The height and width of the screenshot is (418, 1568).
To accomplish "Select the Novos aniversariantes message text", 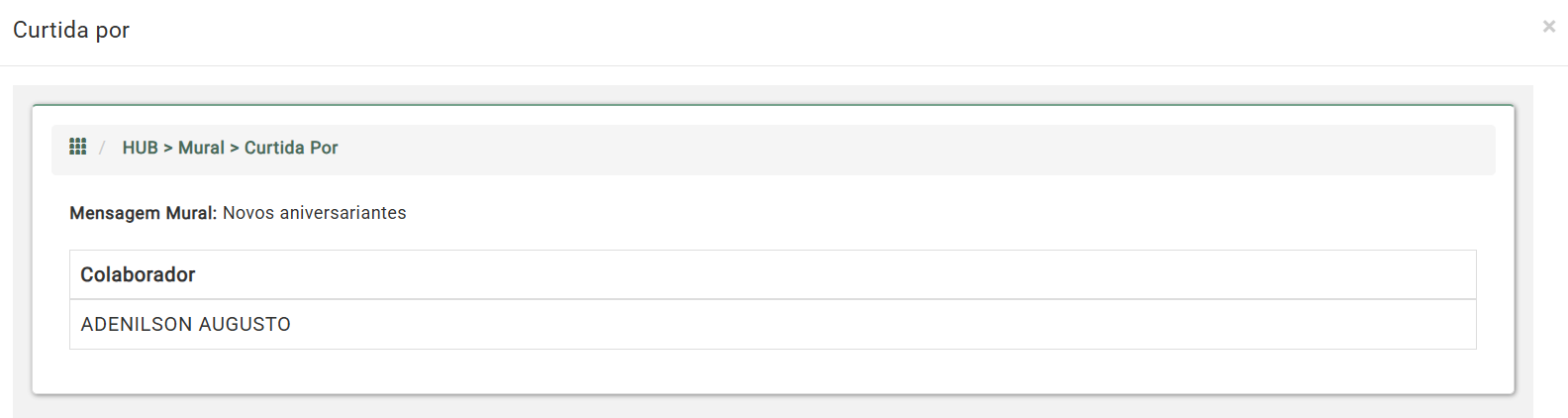I will 315,213.
